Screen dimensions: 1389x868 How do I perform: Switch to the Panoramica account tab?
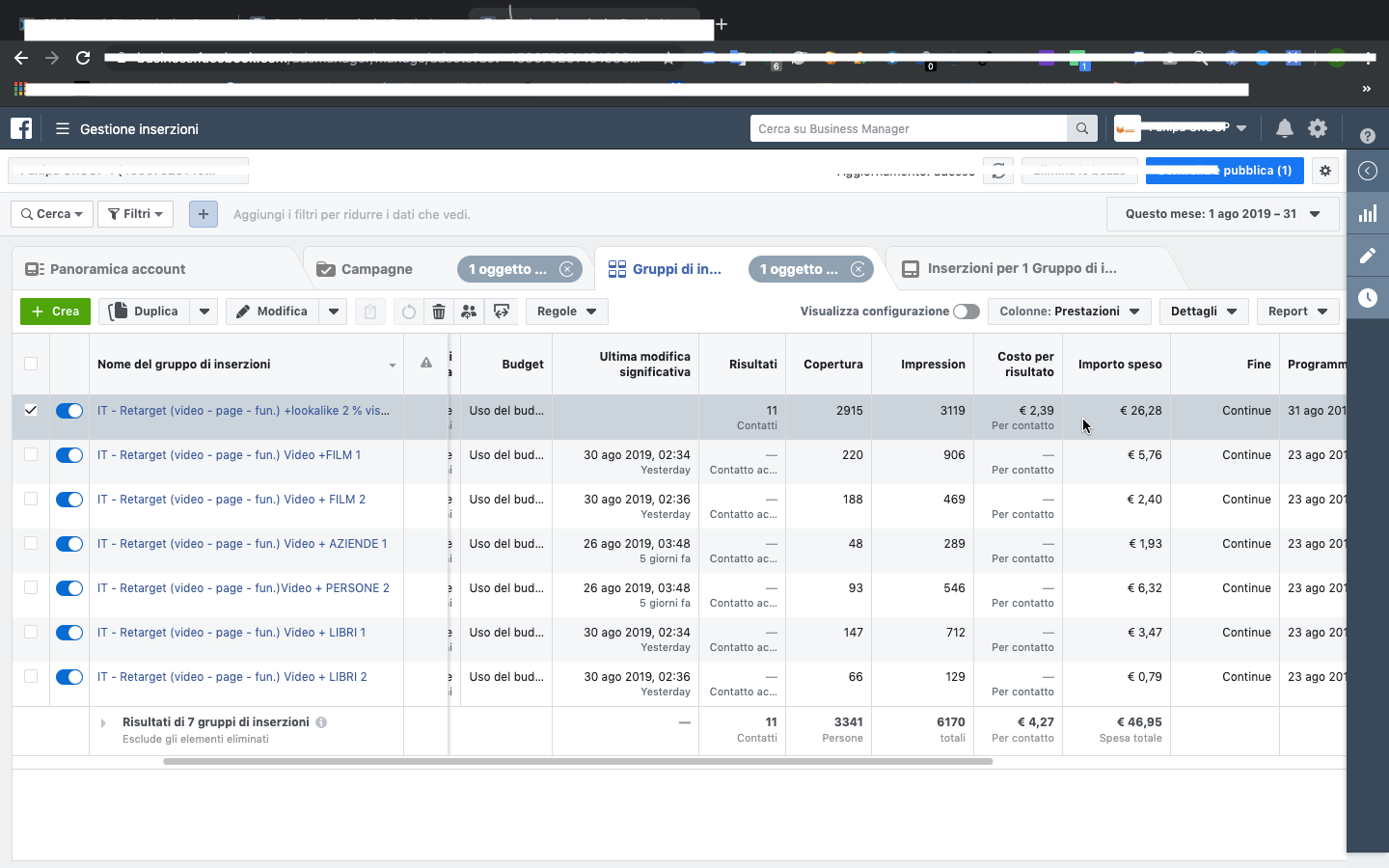pyautogui.click(x=117, y=269)
